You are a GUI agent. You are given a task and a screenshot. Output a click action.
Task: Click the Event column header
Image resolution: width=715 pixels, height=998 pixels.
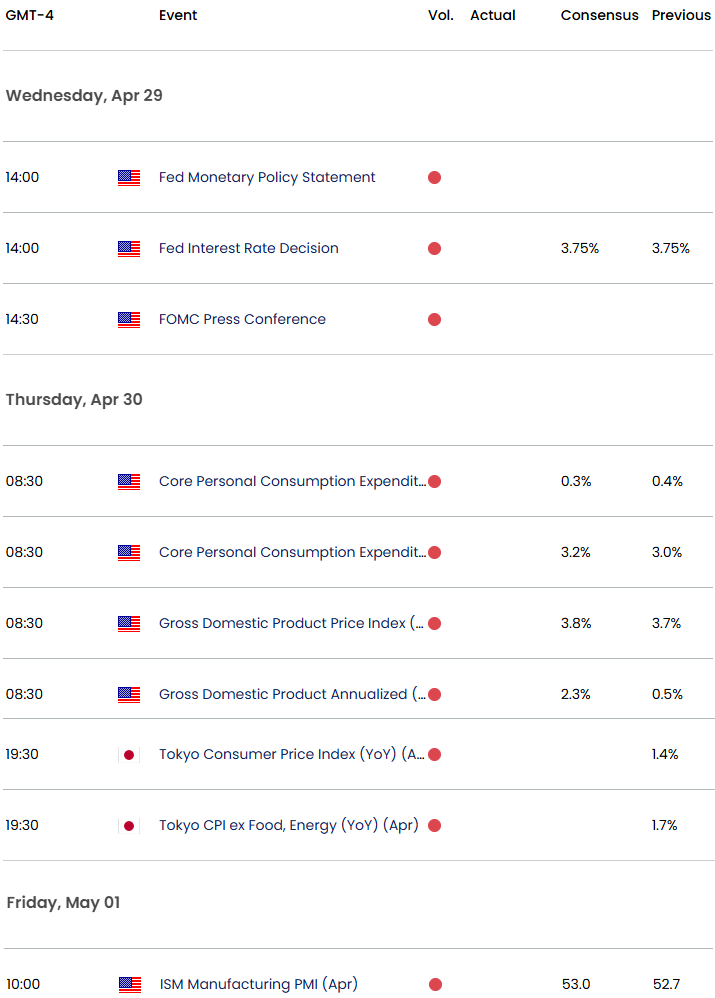pyautogui.click(x=178, y=16)
